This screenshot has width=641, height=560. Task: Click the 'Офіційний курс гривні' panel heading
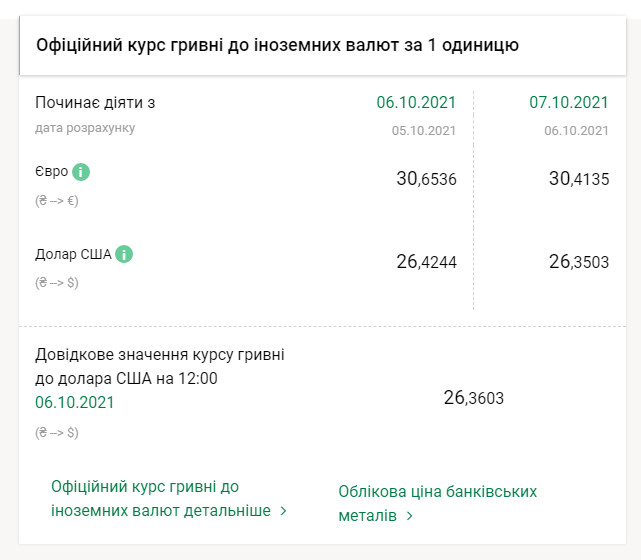277,45
